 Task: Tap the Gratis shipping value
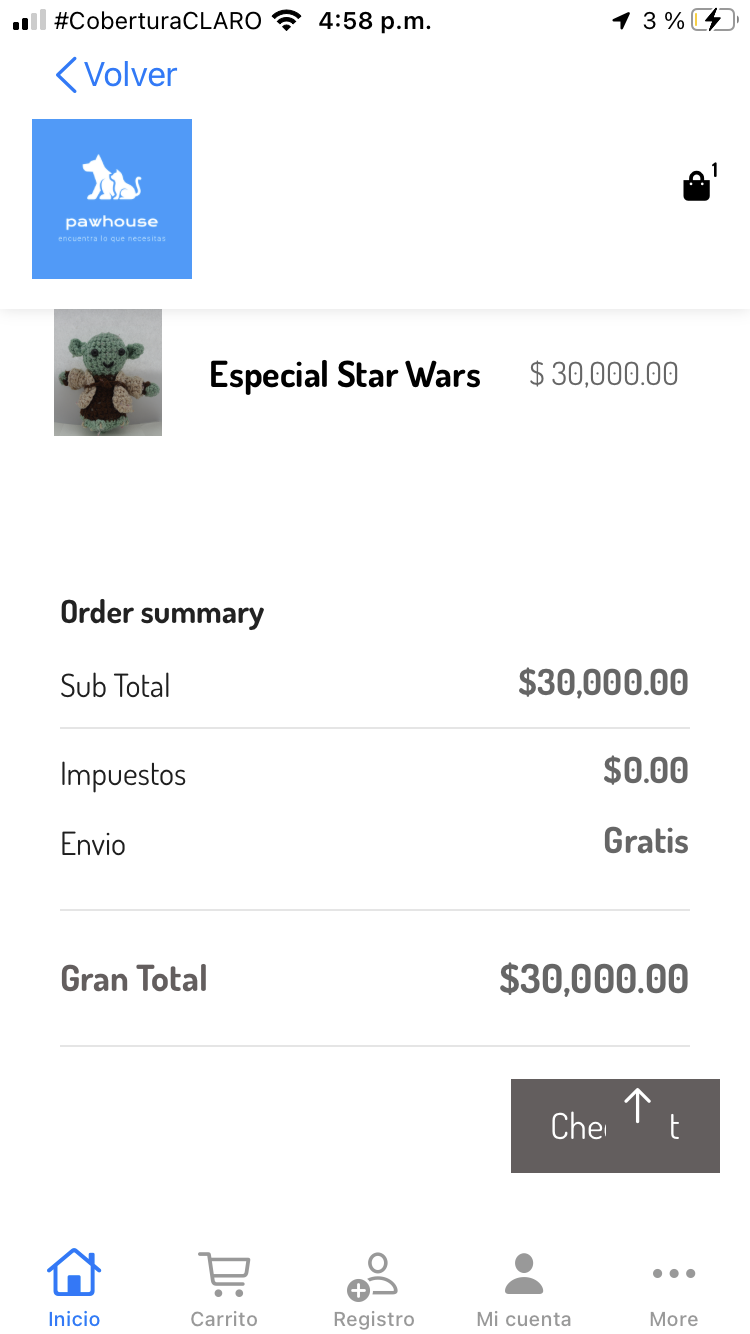coord(646,841)
